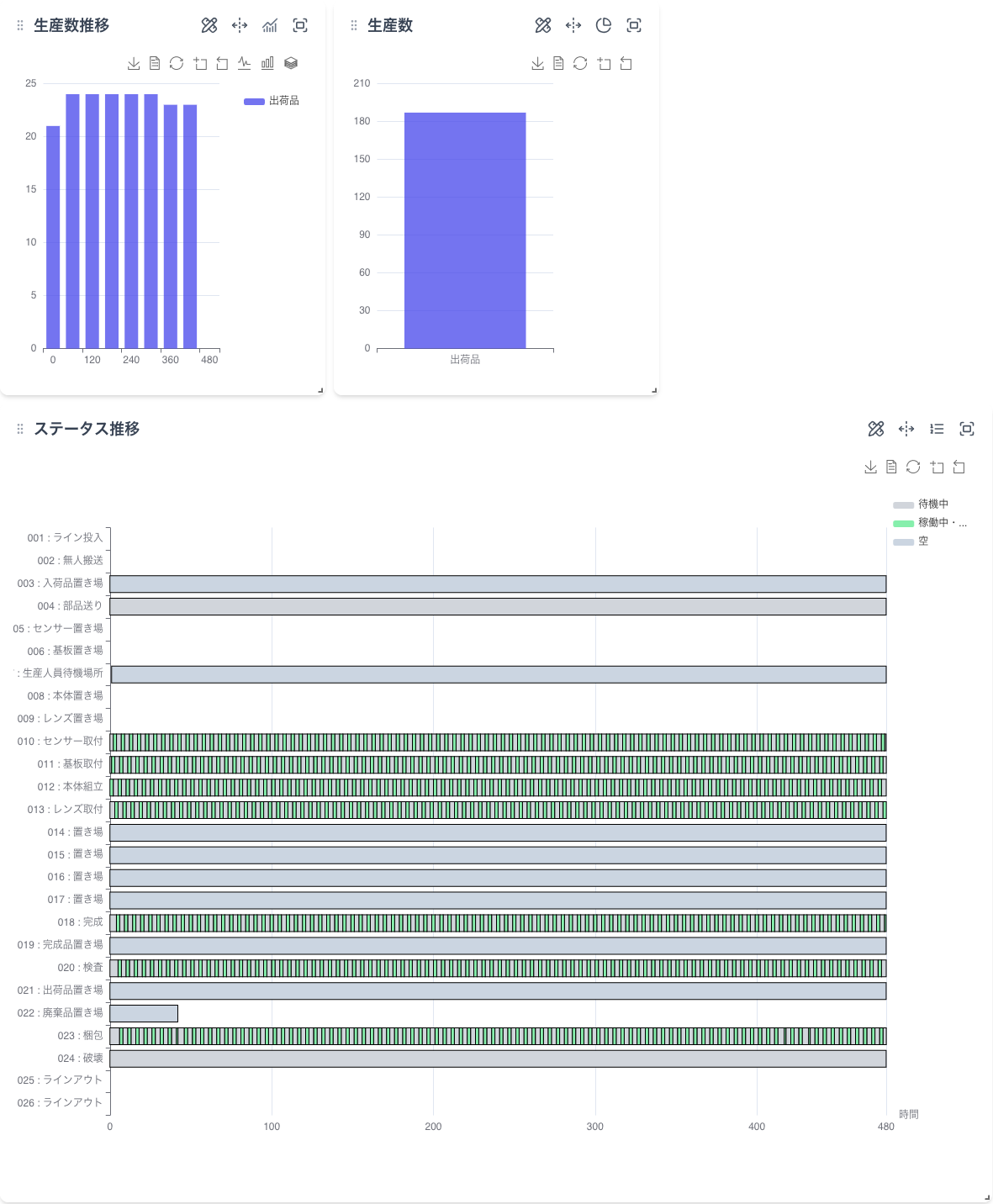Download the 生産数推移 chart as image
Viewport: 993px width, 1204px height.
pyautogui.click(x=134, y=63)
